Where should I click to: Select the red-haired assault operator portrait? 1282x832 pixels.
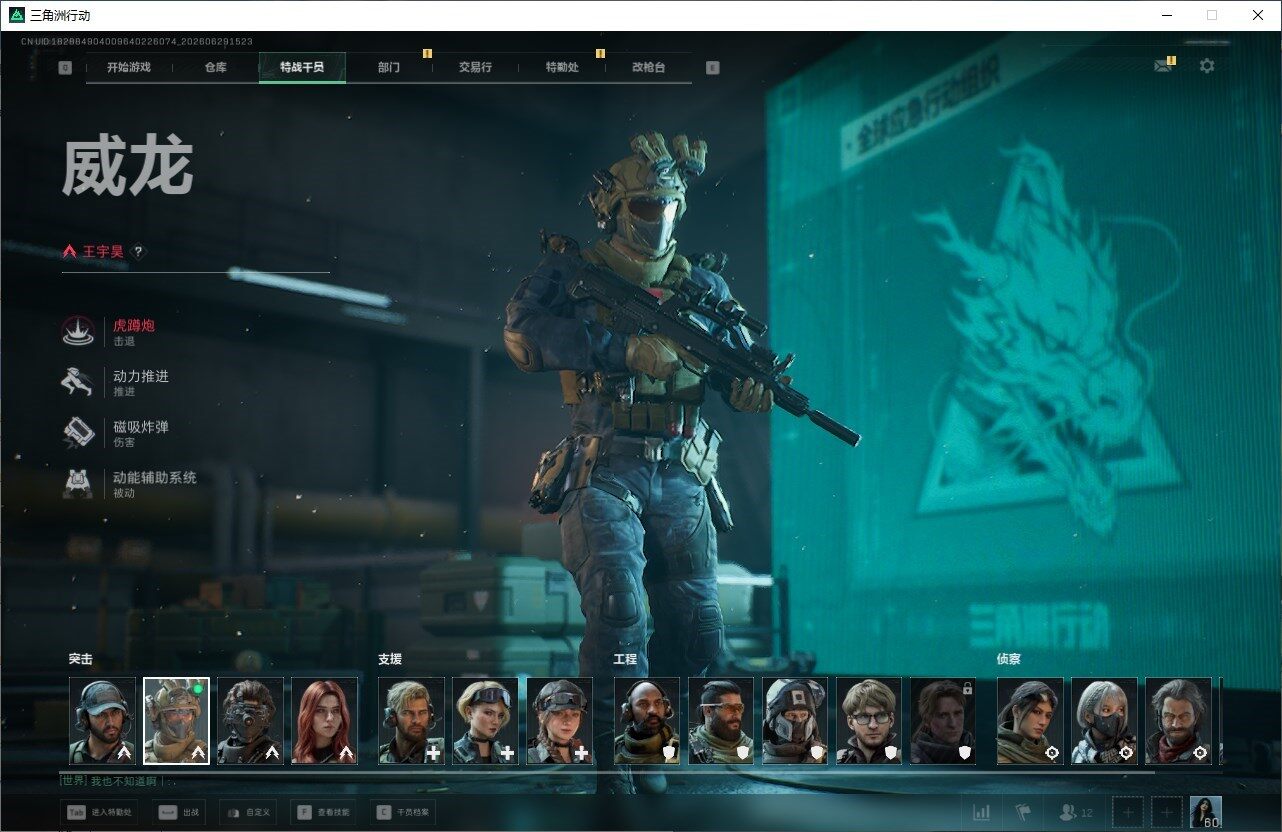324,721
